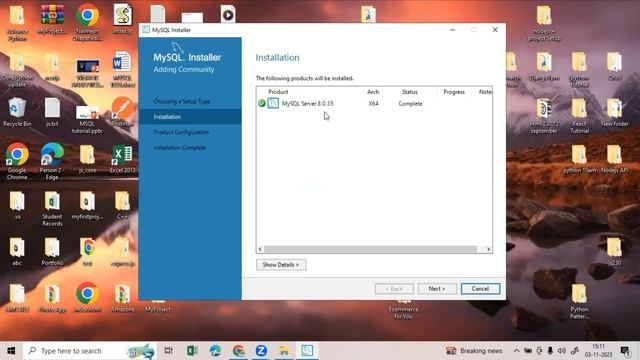This screenshot has height=360, width=640.
Task: Open the clock and date flyout
Action: pyautogui.click(x=598, y=351)
